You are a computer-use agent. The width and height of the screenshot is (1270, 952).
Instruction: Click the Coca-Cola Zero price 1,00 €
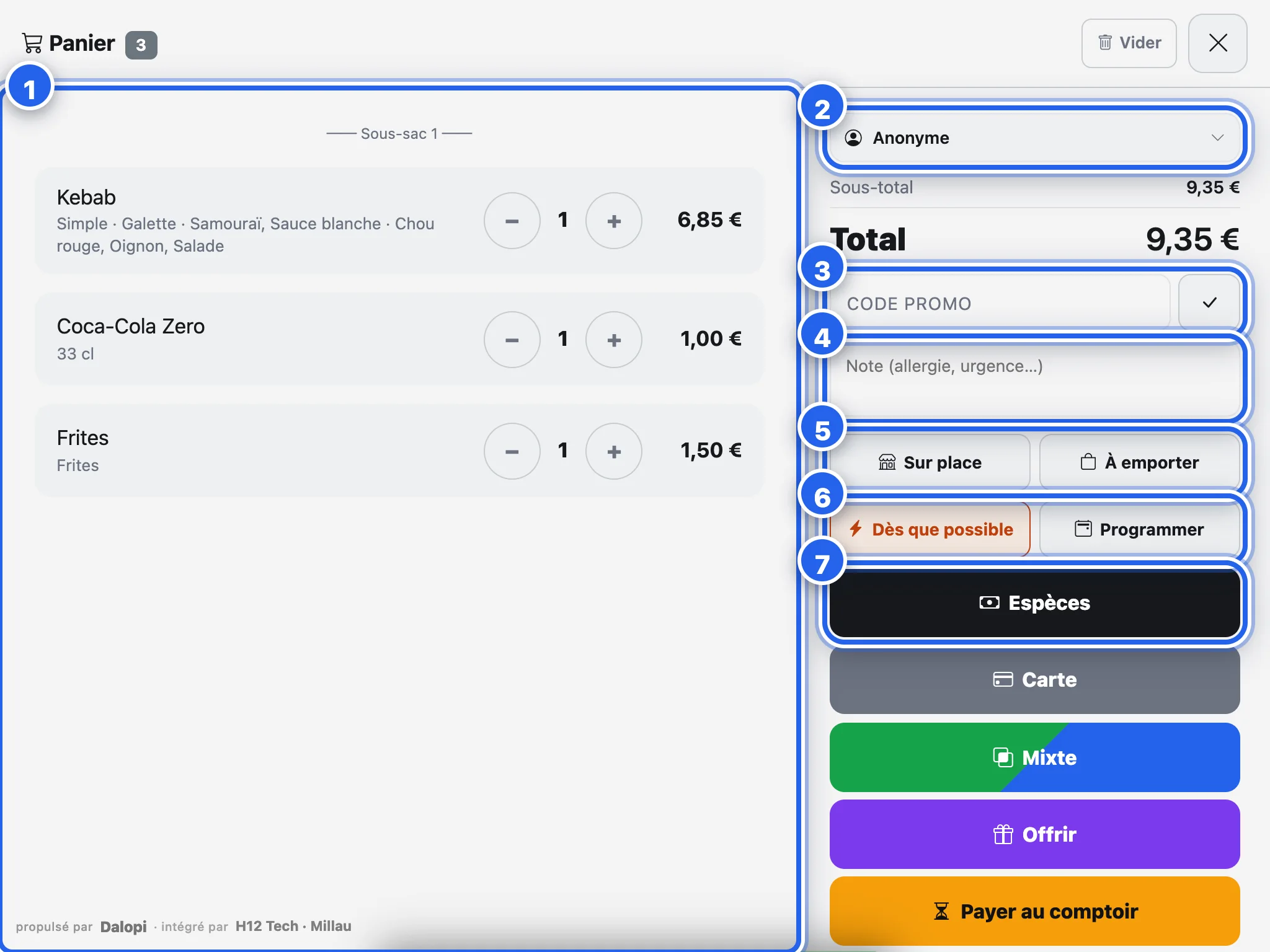pyautogui.click(x=711, y=338)
